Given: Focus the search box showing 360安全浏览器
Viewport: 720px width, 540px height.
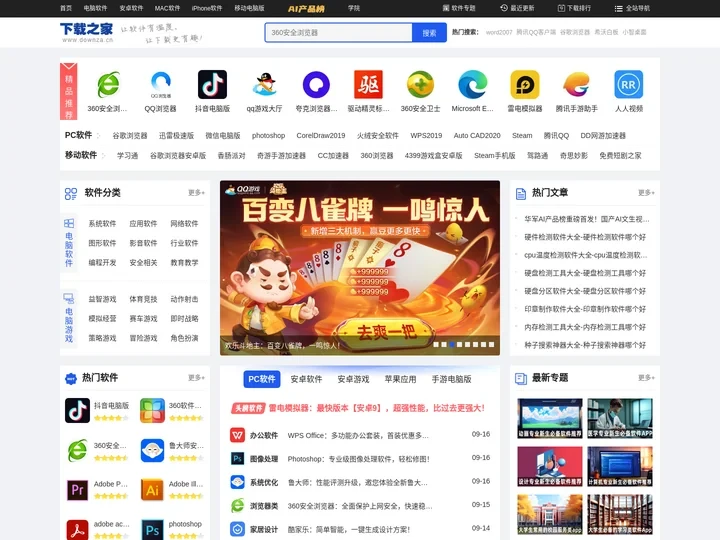Looking at the screenshot, I should (338, 33).
